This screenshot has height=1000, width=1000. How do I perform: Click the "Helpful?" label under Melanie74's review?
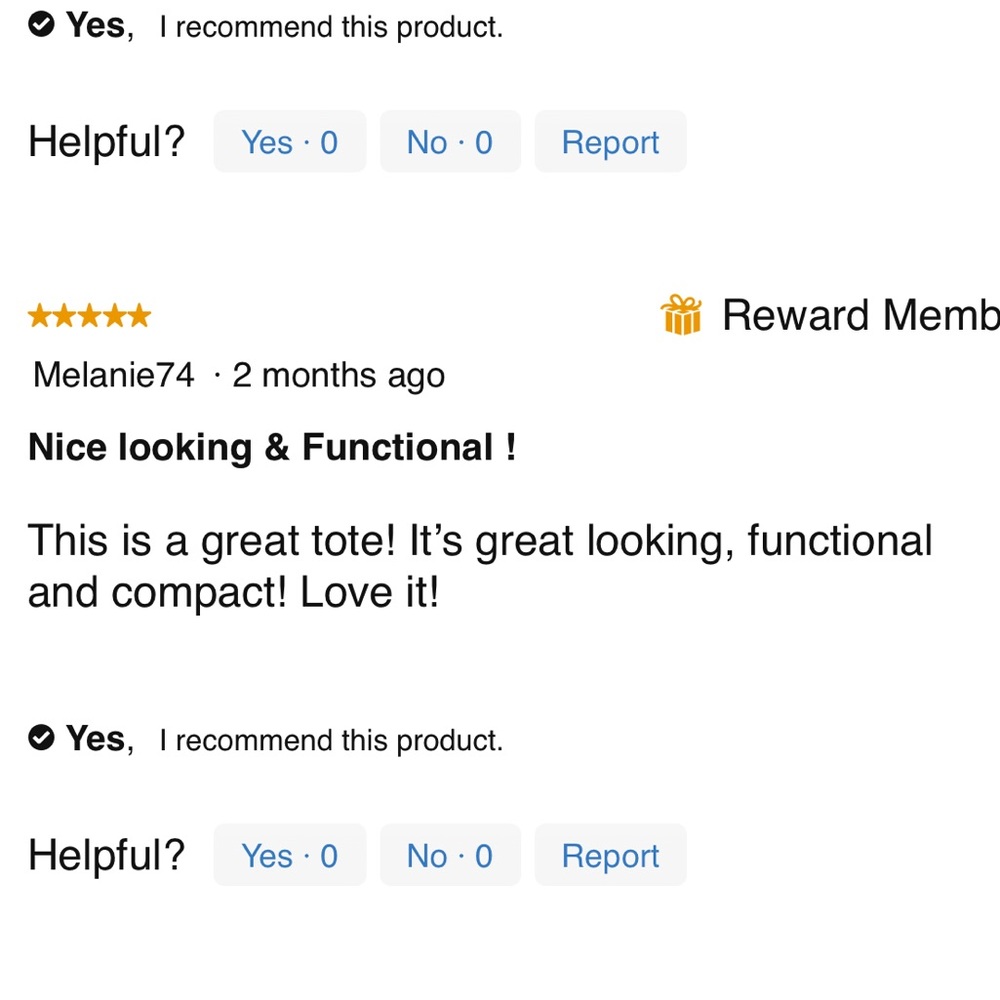click(107, 855)
